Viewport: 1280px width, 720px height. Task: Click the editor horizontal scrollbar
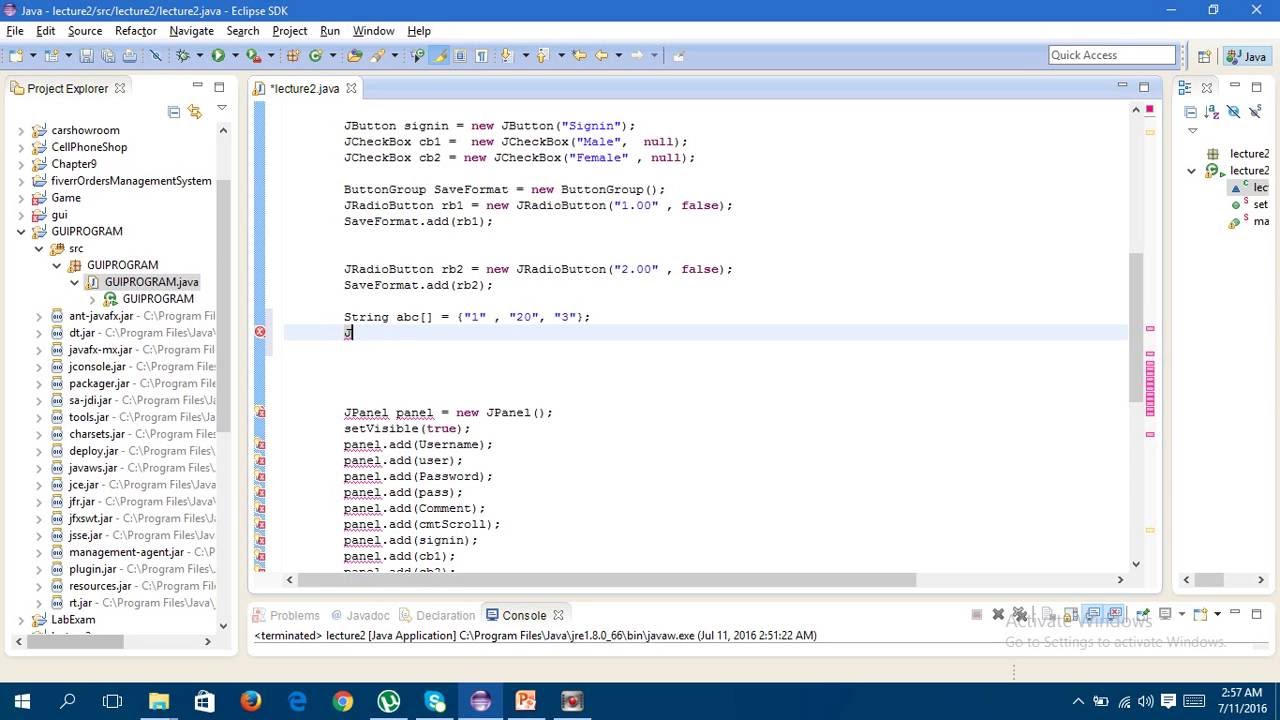point(607,579)
